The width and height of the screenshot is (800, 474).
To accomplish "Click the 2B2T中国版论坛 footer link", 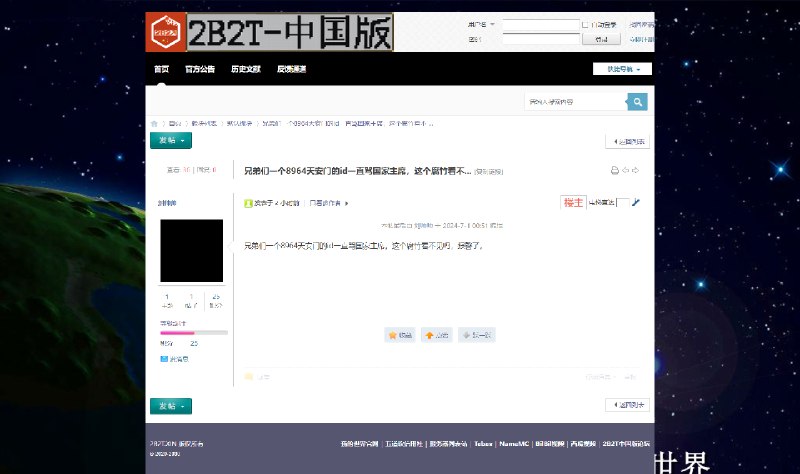I will pos(626,444).
